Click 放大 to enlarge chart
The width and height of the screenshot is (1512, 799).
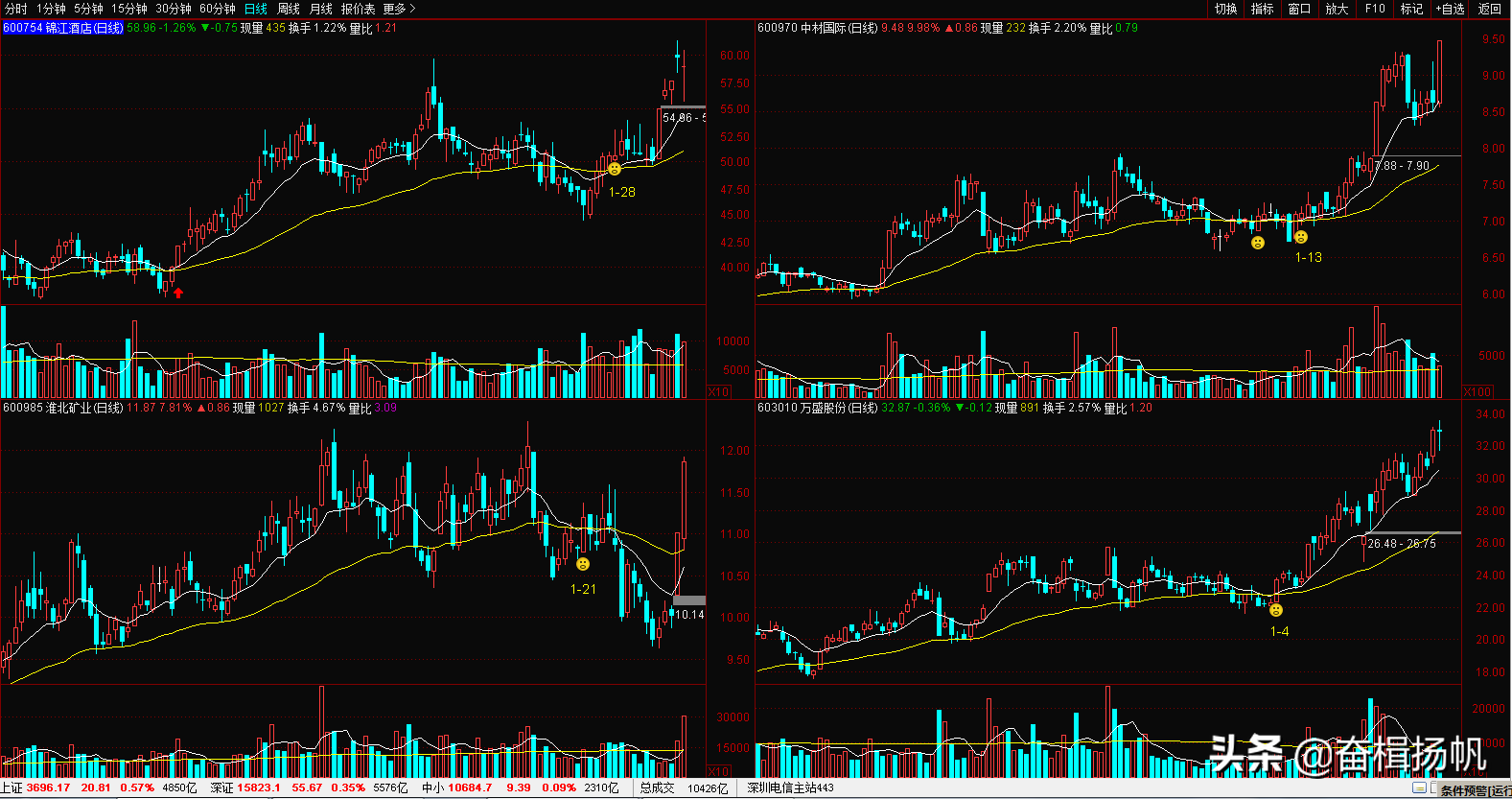1337,9
